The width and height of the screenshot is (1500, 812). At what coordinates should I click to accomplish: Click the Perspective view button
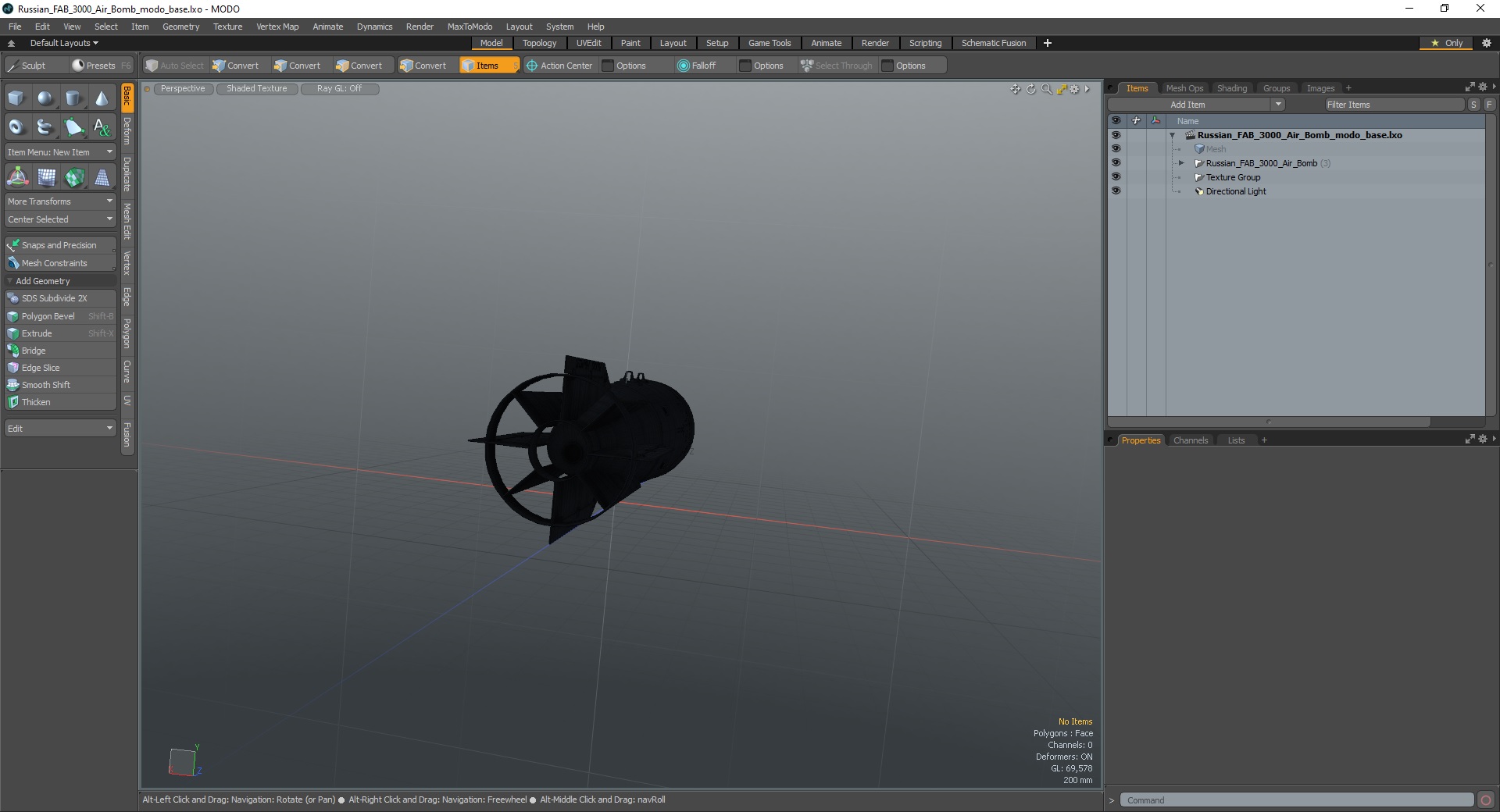tap(183, 89)
